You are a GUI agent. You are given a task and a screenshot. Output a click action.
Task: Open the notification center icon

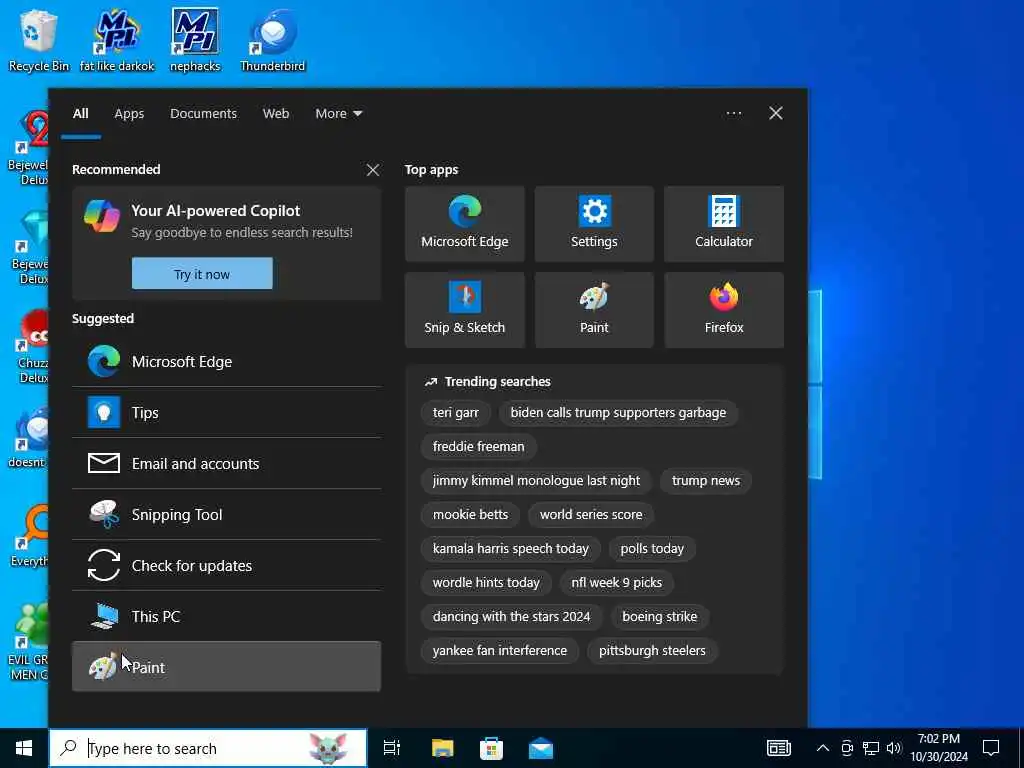991,748
